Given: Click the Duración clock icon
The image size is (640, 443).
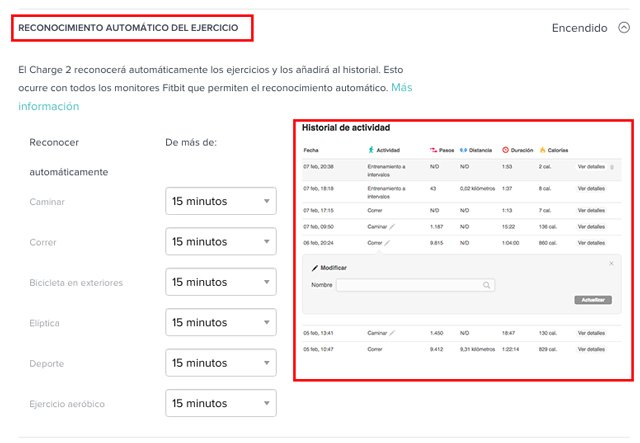Looking at the screenshot, I should click(505, 150).
